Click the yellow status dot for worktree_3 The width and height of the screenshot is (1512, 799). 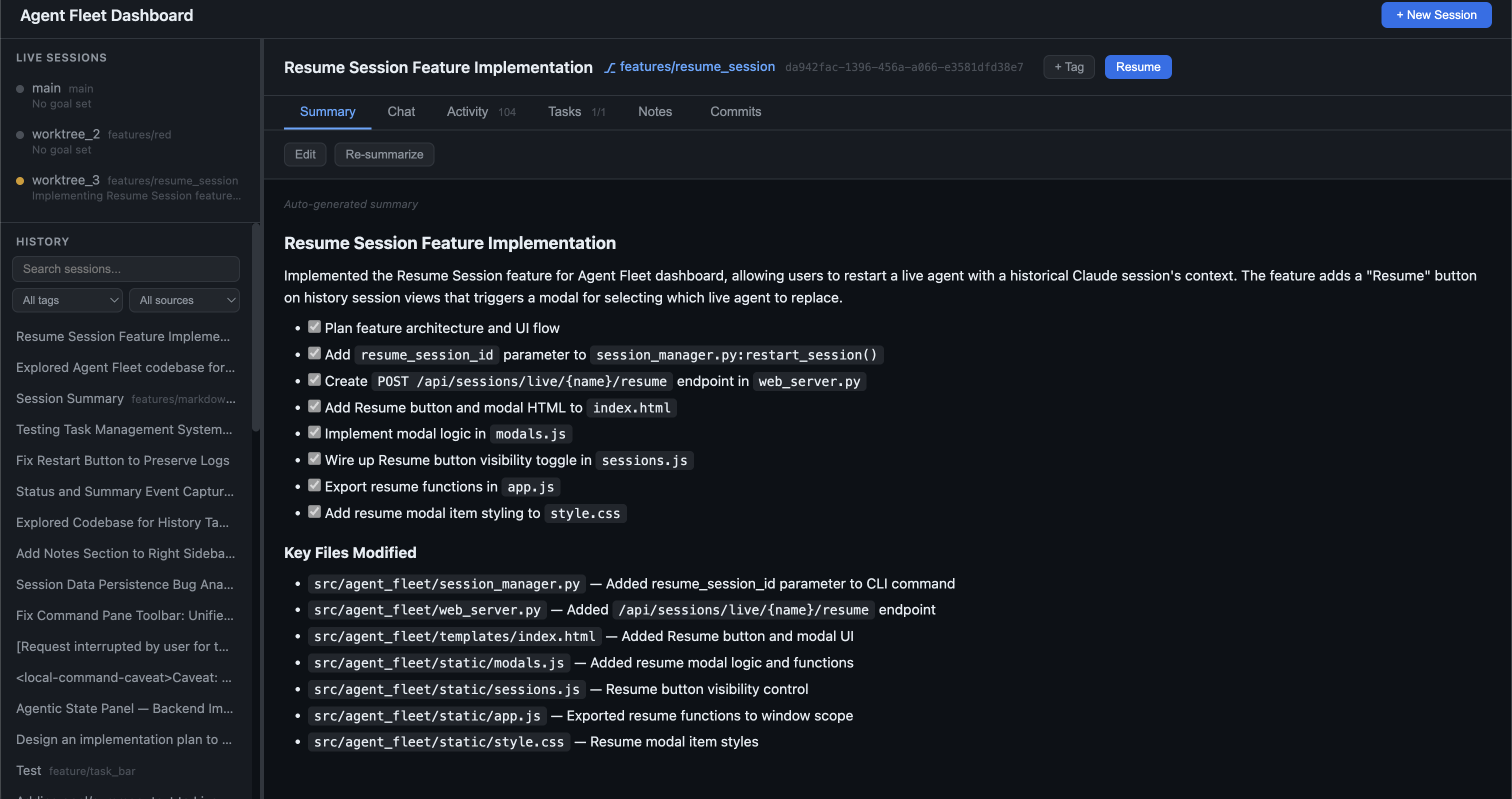coord(20,181)
